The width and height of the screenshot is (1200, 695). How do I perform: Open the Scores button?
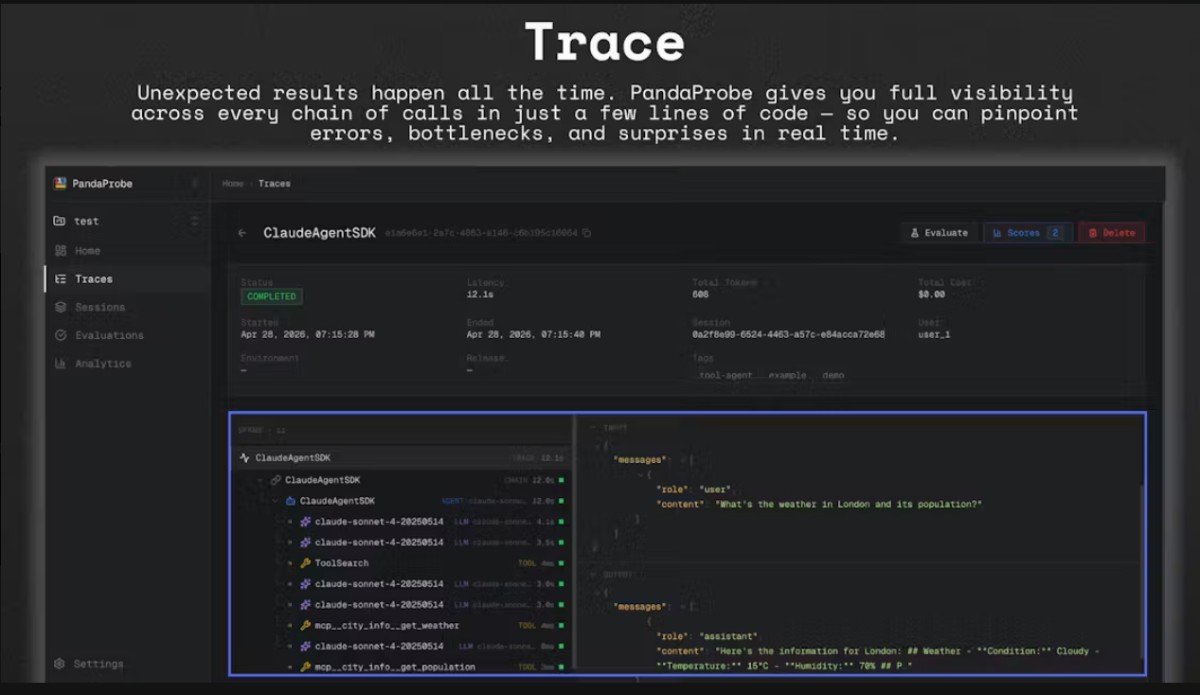(x=1028, y=233)
